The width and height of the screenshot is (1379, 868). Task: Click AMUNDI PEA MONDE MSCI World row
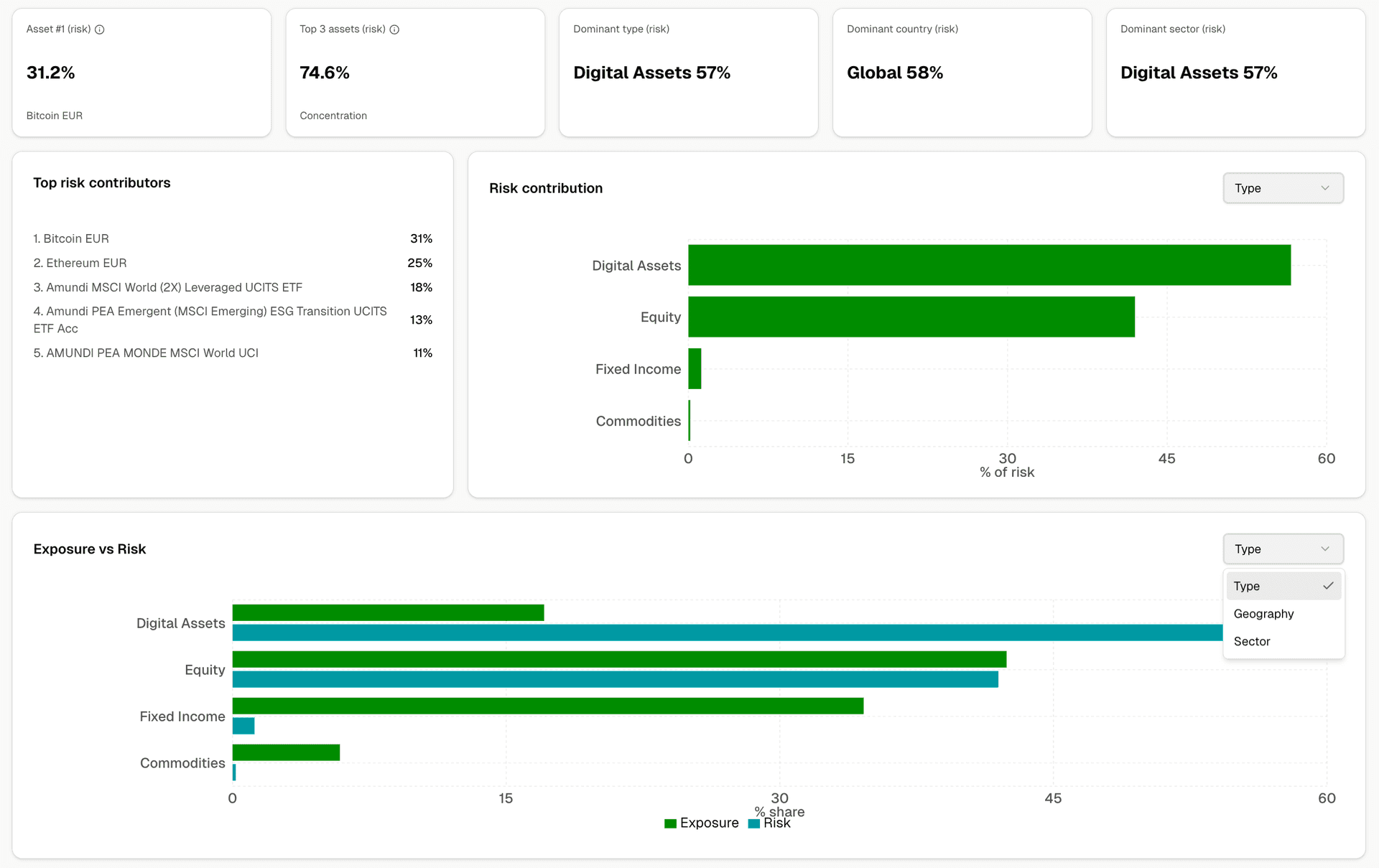(x=152, y=353)
